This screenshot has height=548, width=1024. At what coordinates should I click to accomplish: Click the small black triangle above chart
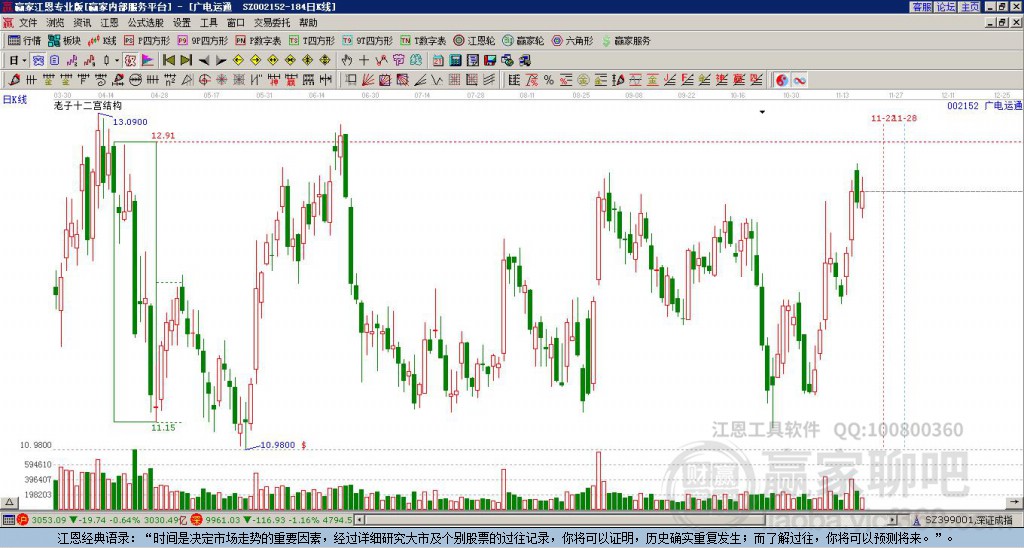coord(761,112)
